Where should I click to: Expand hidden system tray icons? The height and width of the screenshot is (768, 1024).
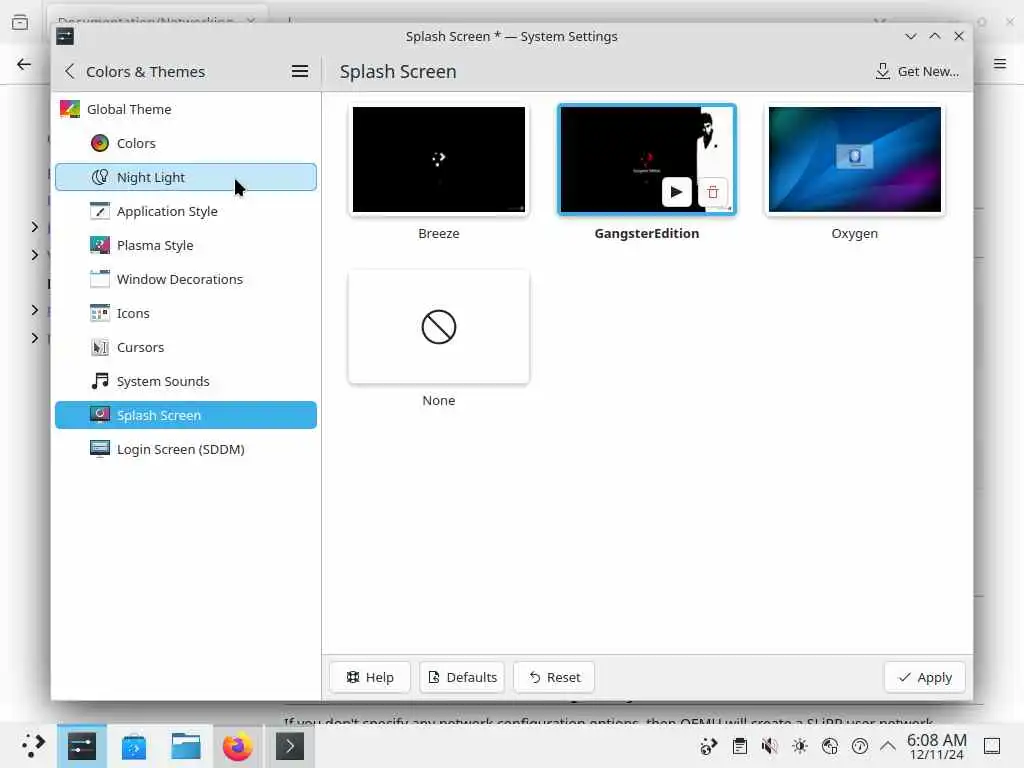tap(888, 746)
